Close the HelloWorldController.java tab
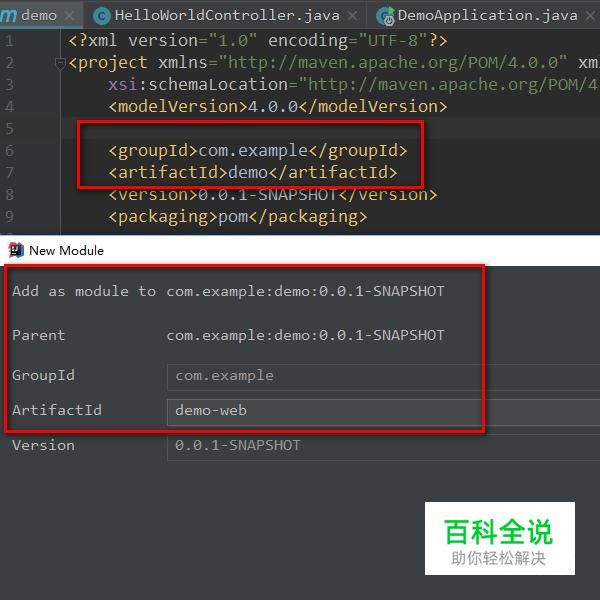The height and width of the screenshot is (600, 600). [353, 16]
